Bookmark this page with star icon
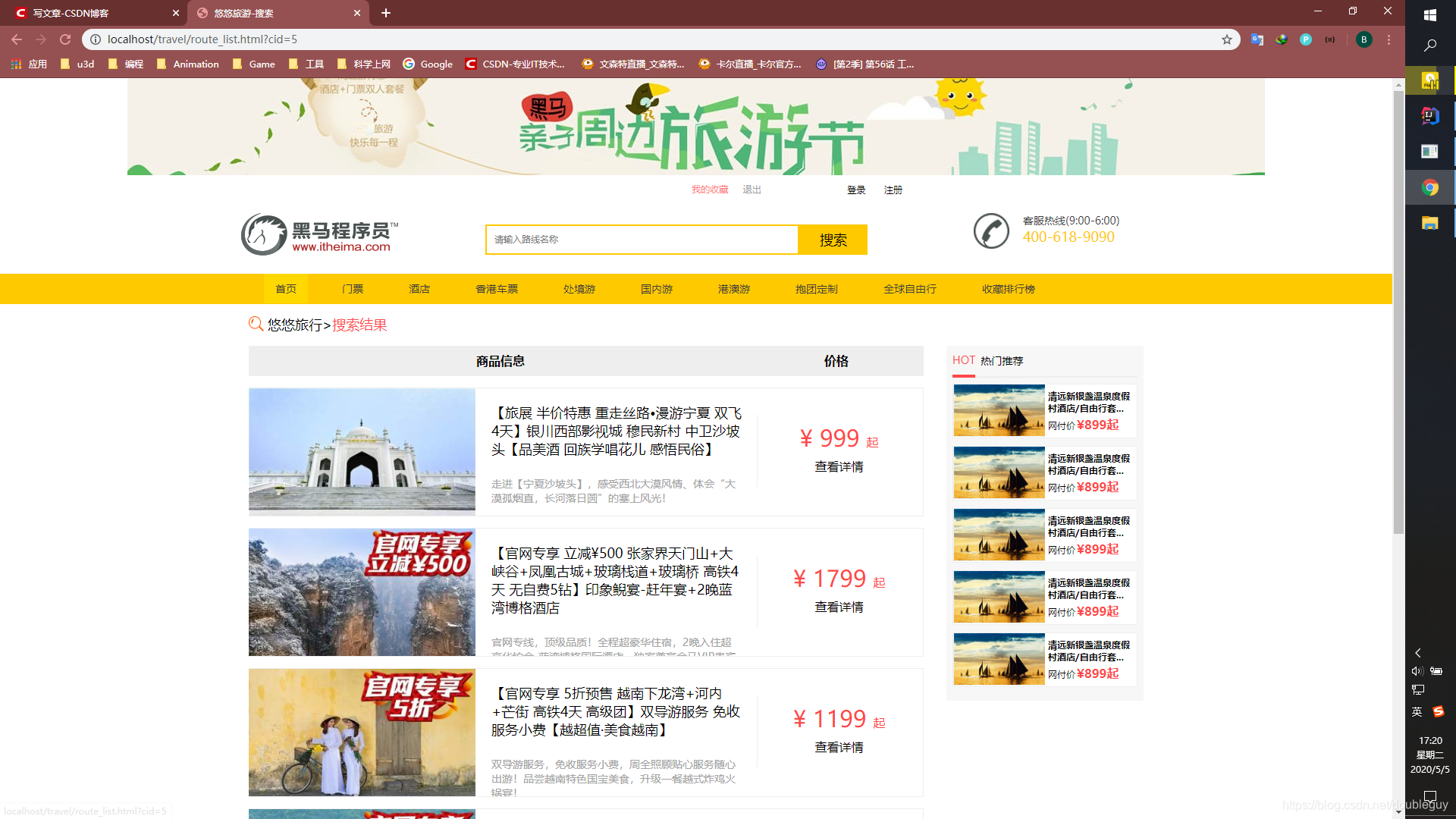 coord(1226,39)
